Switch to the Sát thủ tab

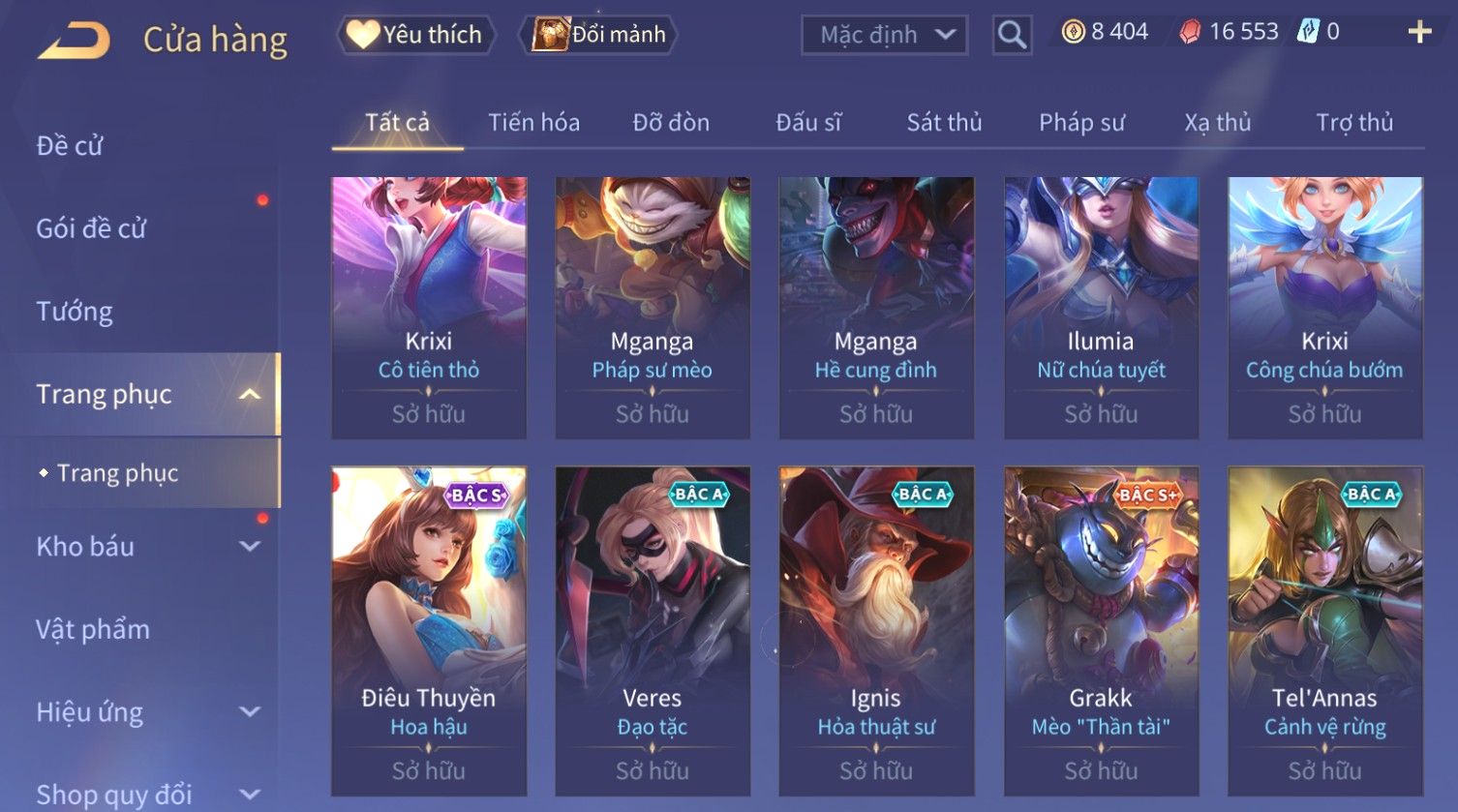944,123
